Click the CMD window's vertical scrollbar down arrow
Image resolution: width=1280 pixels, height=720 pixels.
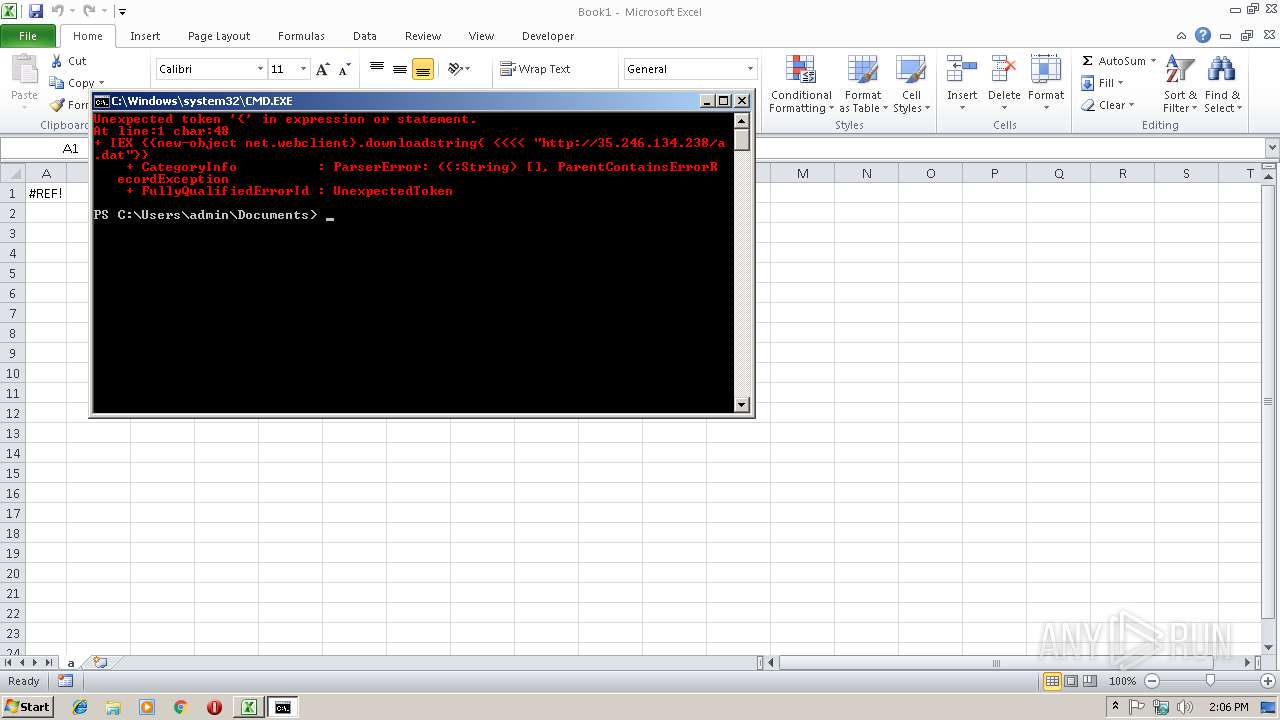[x=742, y=404]
